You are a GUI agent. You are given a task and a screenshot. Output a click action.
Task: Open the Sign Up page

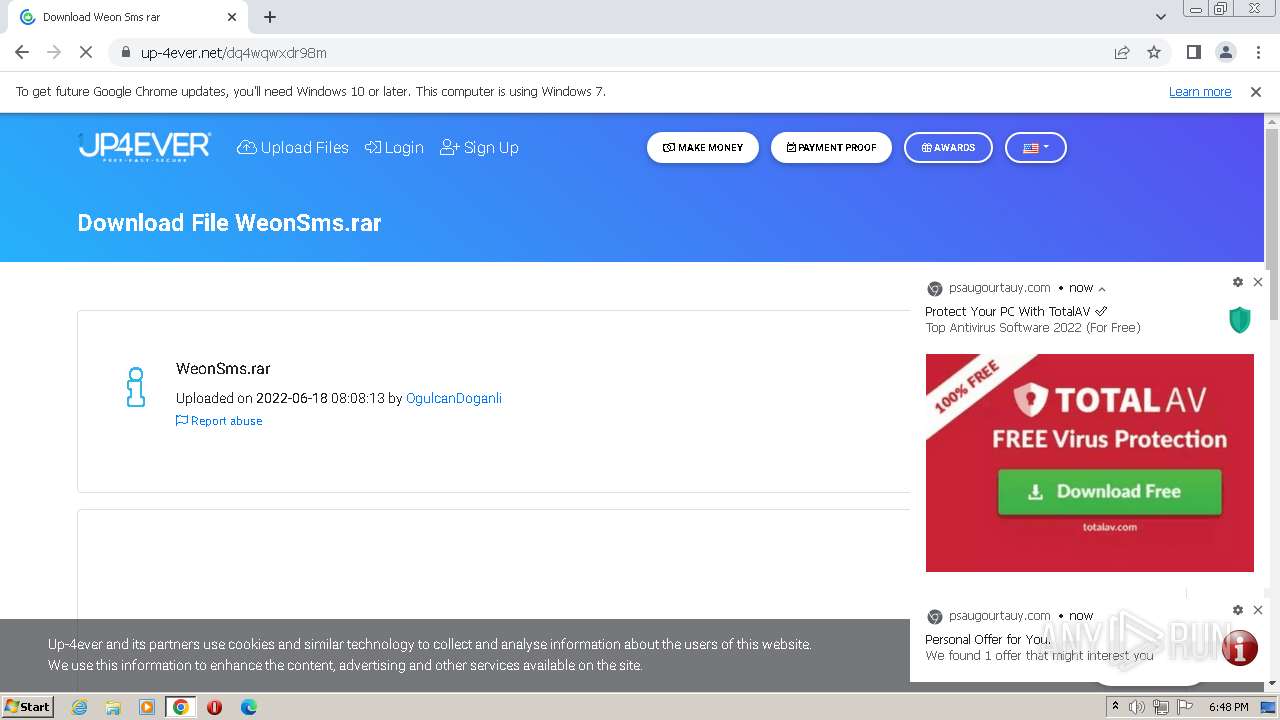tap(479, 147)
